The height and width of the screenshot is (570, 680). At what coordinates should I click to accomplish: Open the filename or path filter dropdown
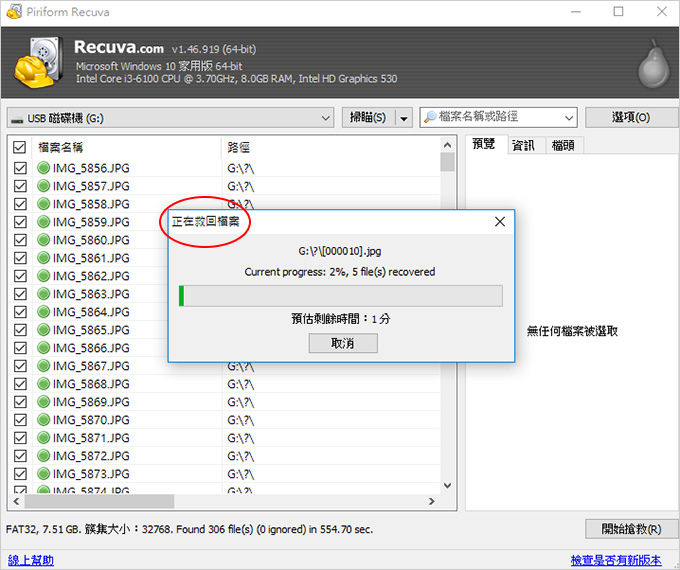click(569, 118)
